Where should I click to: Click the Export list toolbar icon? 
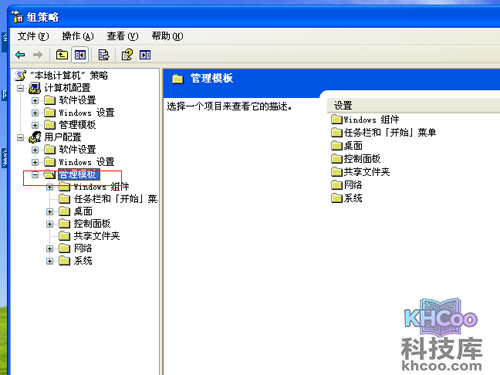[104, 55]
